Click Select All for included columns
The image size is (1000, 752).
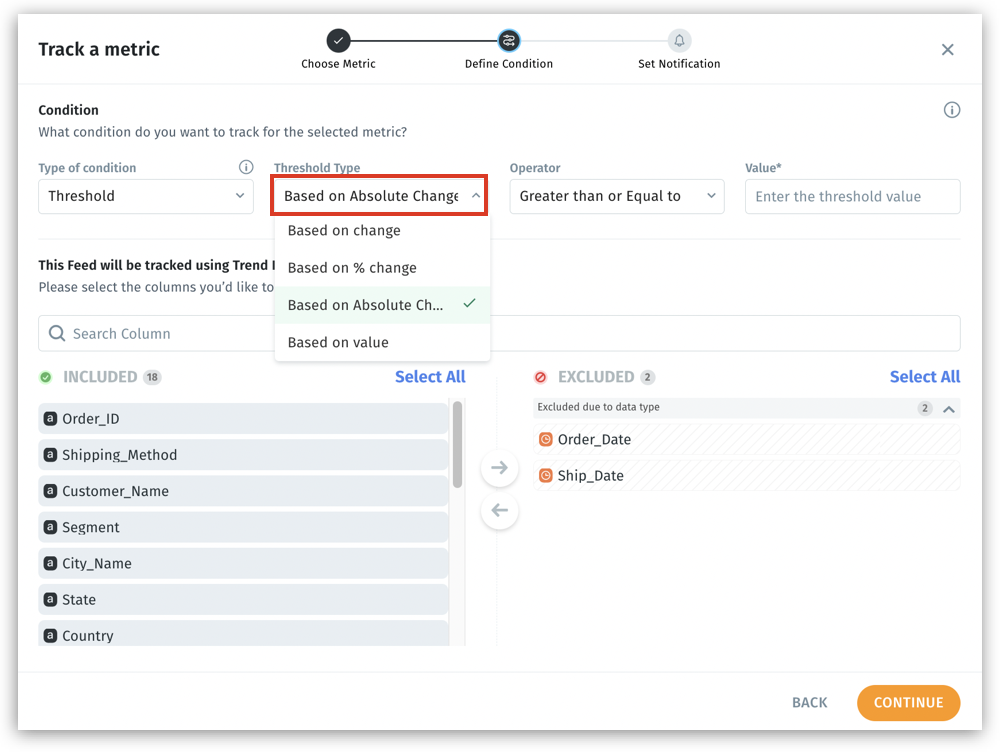click(x=430, y=377)
